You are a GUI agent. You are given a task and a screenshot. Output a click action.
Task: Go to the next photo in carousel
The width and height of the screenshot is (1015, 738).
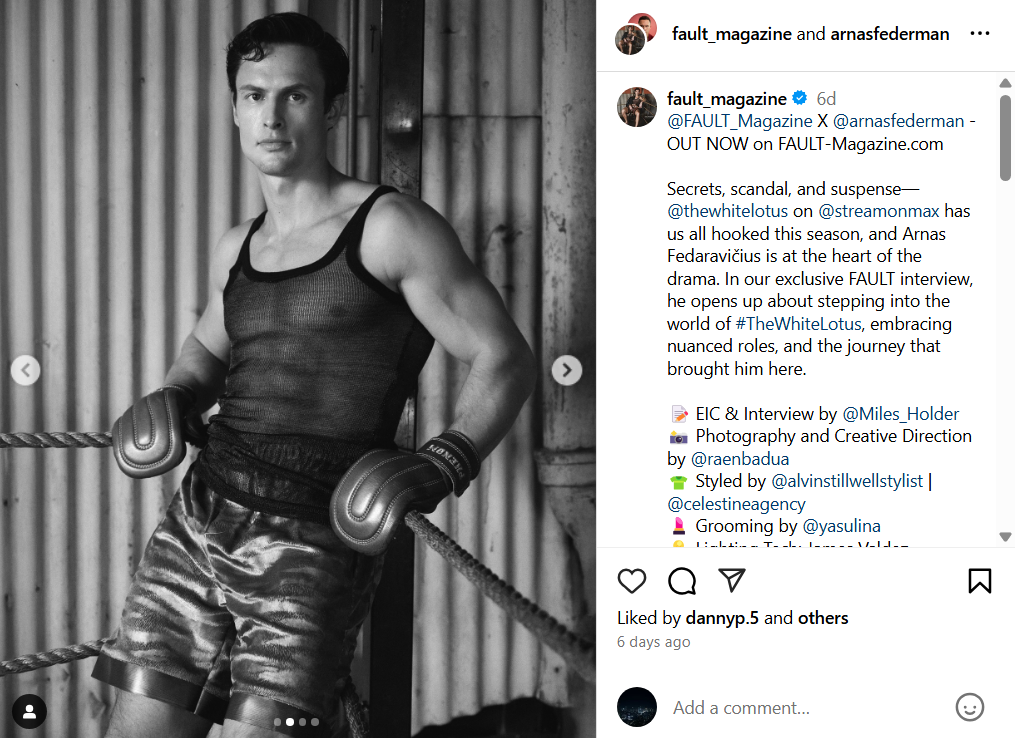pyautogui.click(x=567, y=371)
